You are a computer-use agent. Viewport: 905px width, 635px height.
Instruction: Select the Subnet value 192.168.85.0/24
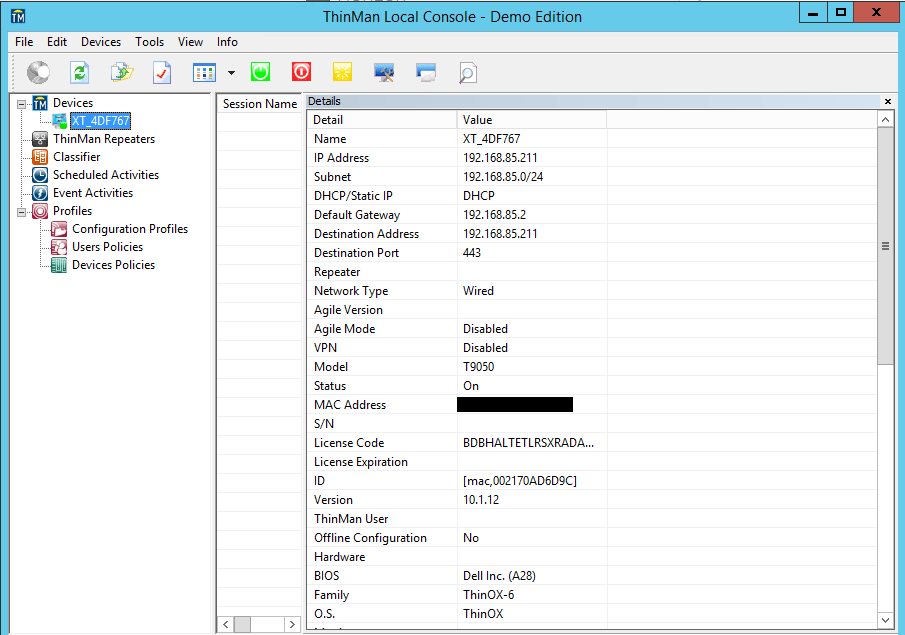click(x=503, y=177)
